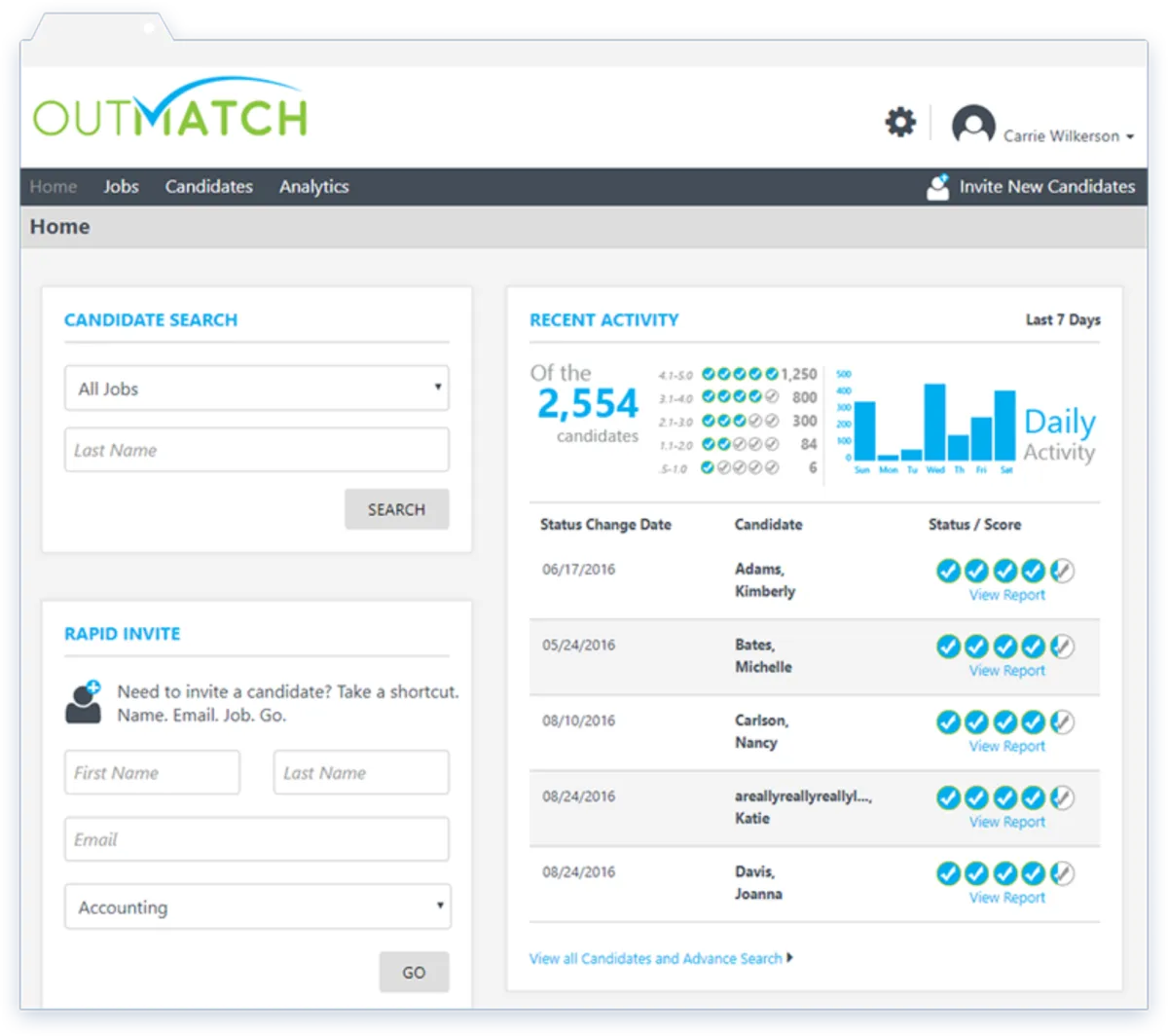
Task: Click the 1.1-2.0 score range row icons
Action: pyautogui.click(x=741, y=444)
